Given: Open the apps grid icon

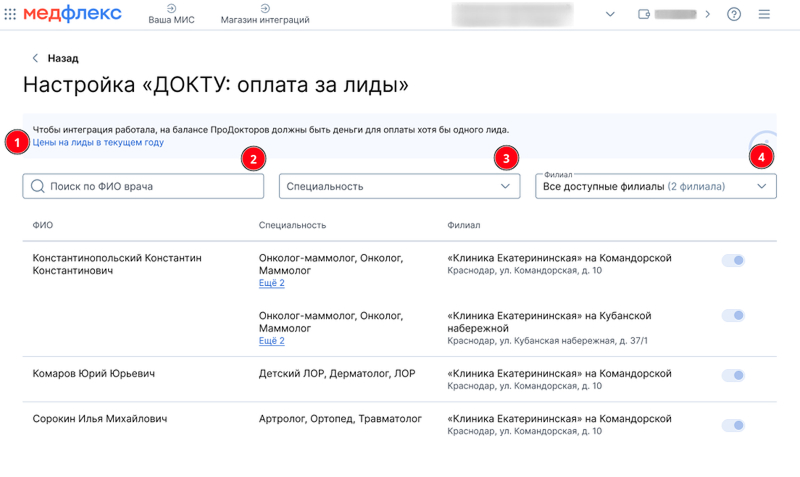Looking at the screenshot, I should coord(10,14).
